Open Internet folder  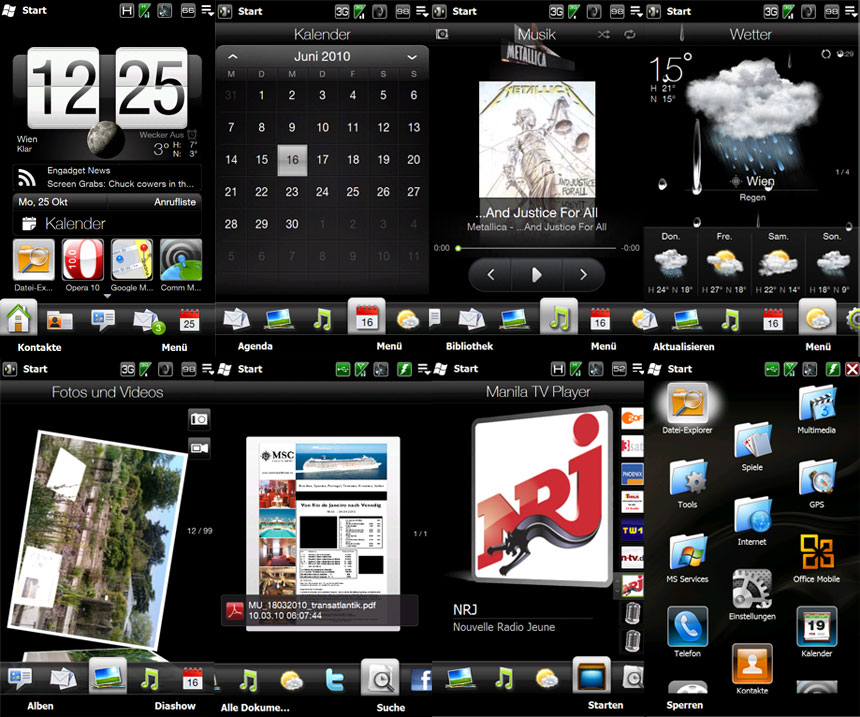[x=752, y=522]
